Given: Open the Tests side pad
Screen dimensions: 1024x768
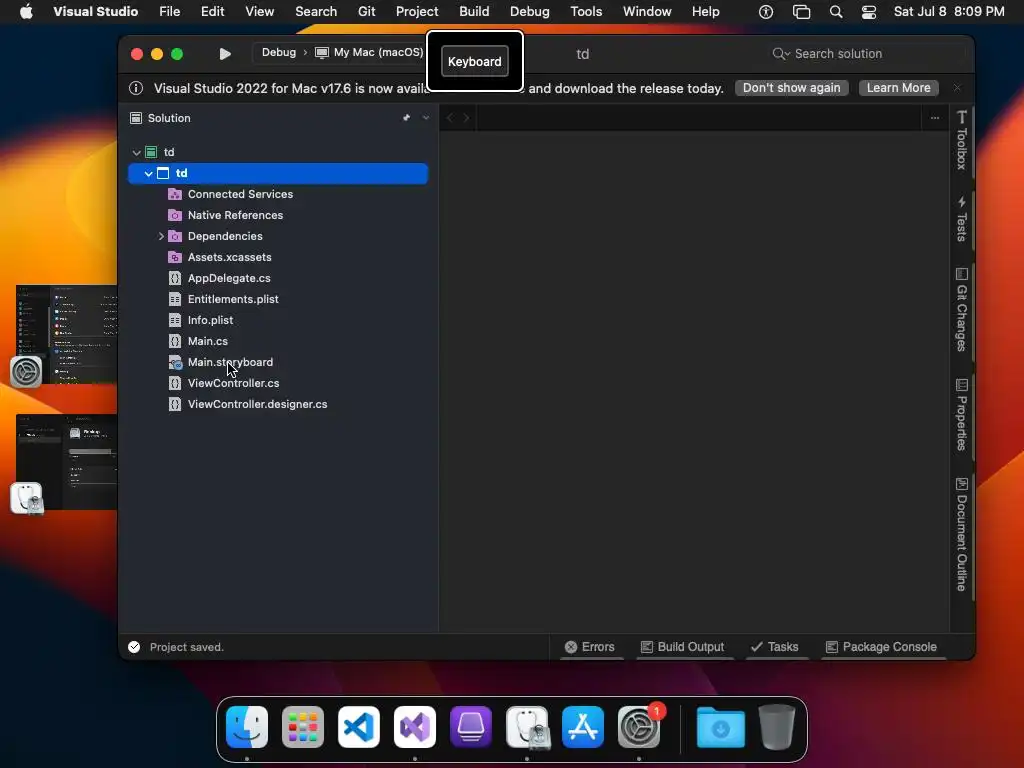Looking at the screenshot, I should pyautogui.click(x=961, y=219).
